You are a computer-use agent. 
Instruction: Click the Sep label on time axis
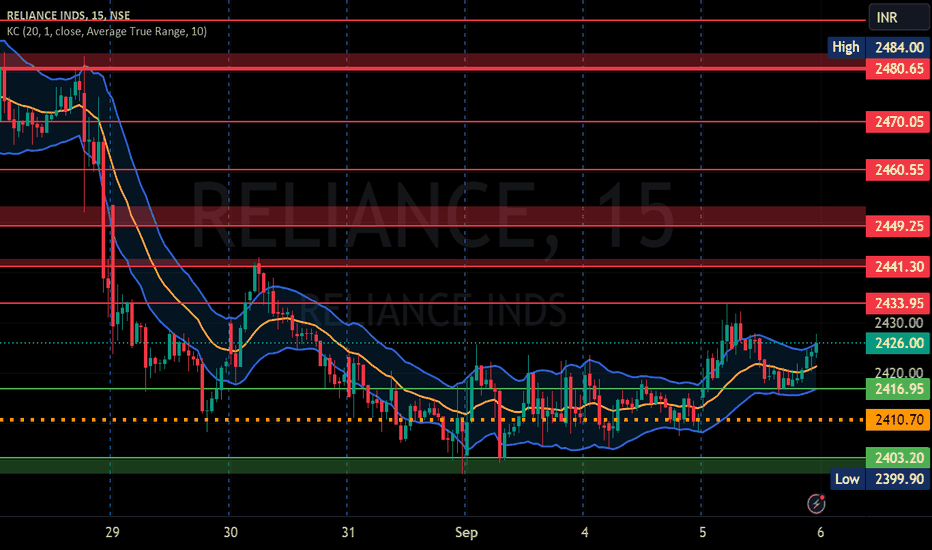click(466, 532)
